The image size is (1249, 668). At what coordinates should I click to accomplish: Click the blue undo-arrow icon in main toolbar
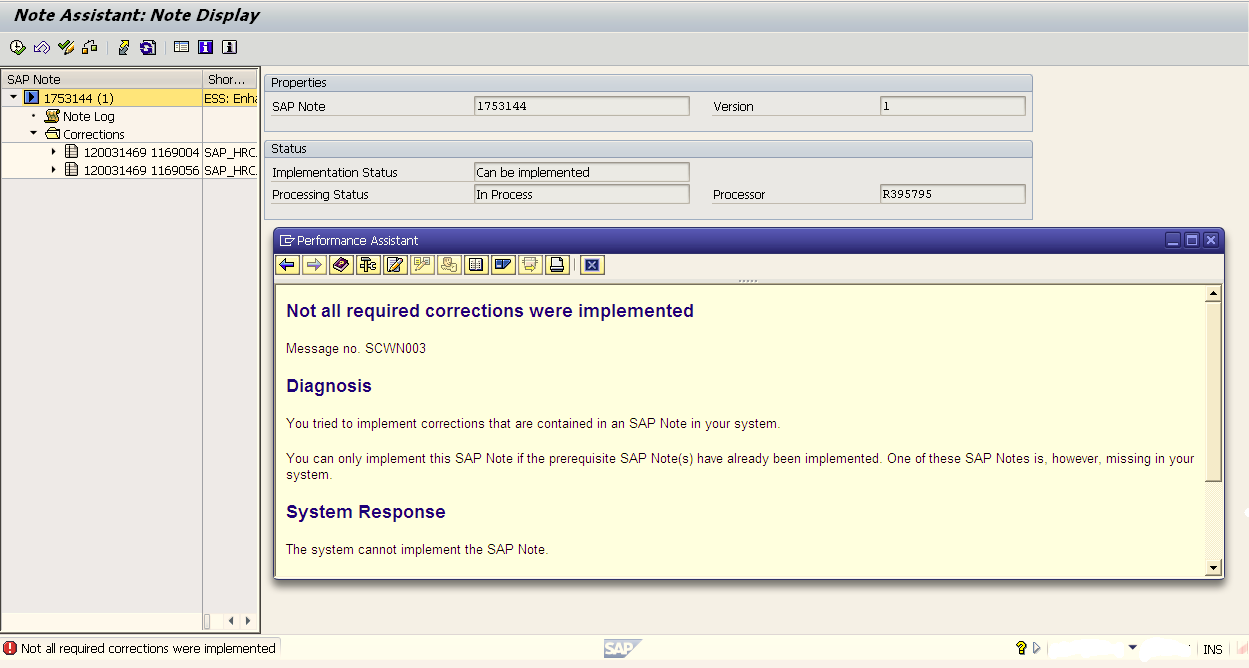click(x=42, y=47)
